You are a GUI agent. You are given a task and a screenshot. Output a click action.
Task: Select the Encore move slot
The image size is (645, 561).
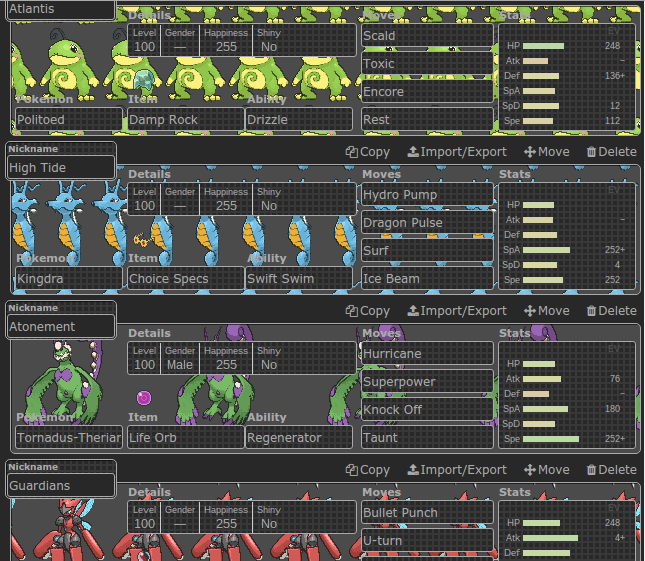(x=427, y=91)
